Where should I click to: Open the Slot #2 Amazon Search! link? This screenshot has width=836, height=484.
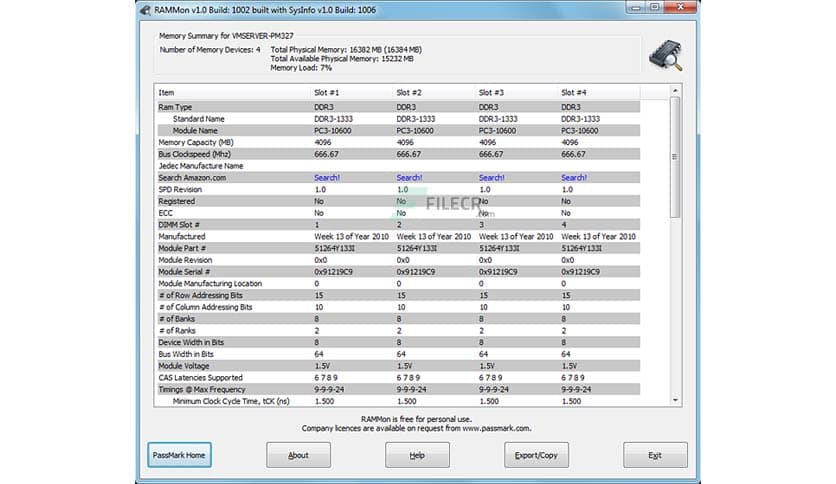pyautogui.click(x=408, y=178)
